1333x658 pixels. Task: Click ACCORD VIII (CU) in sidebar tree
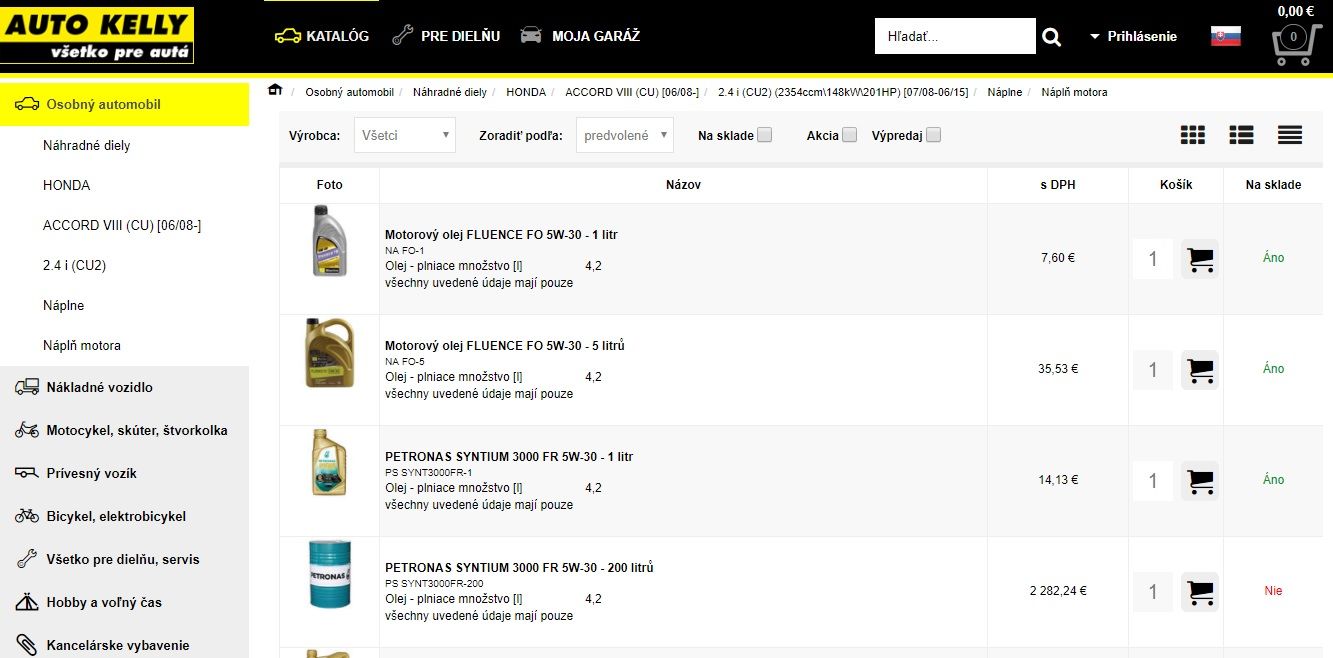pos(122,225)
